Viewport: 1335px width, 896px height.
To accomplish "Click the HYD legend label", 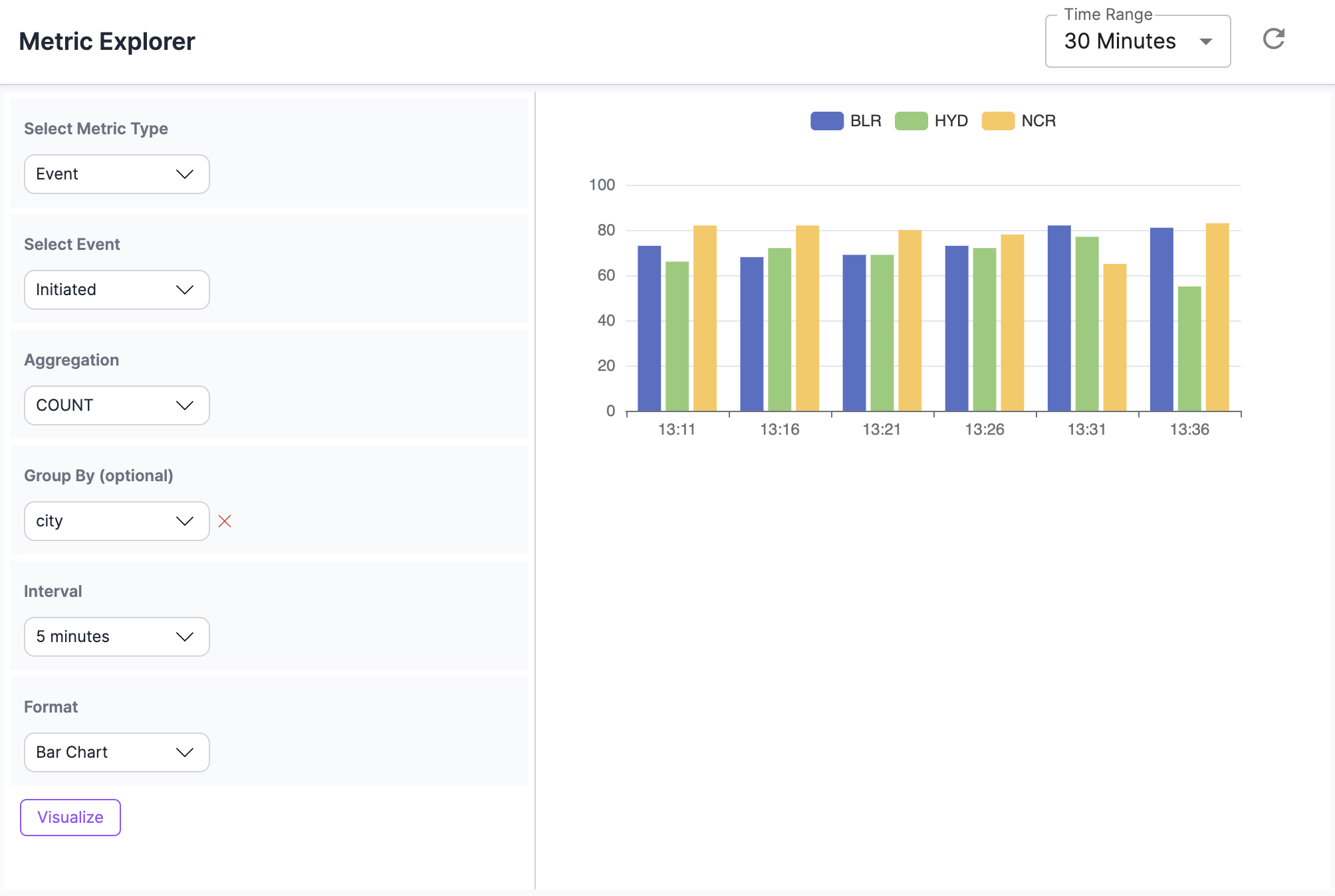I will click(x=951, y=121).
